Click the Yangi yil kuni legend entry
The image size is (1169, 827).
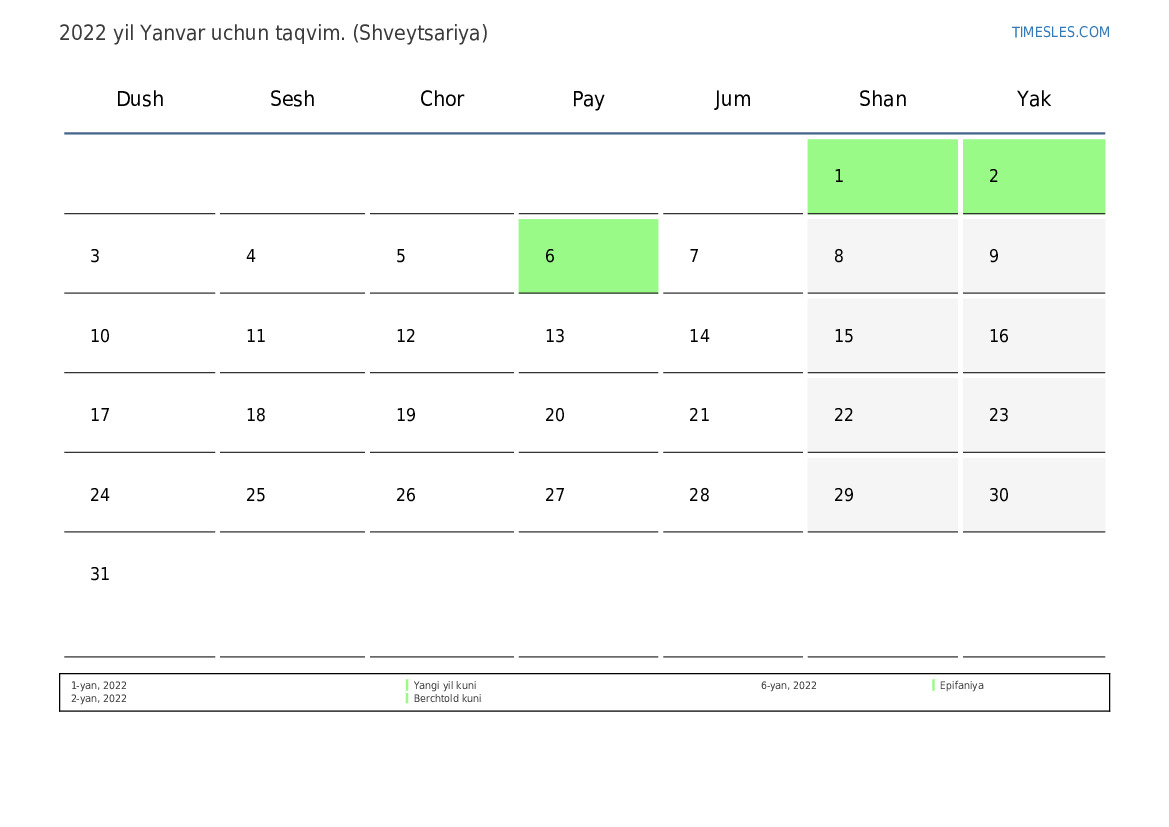tap(445, 686)
